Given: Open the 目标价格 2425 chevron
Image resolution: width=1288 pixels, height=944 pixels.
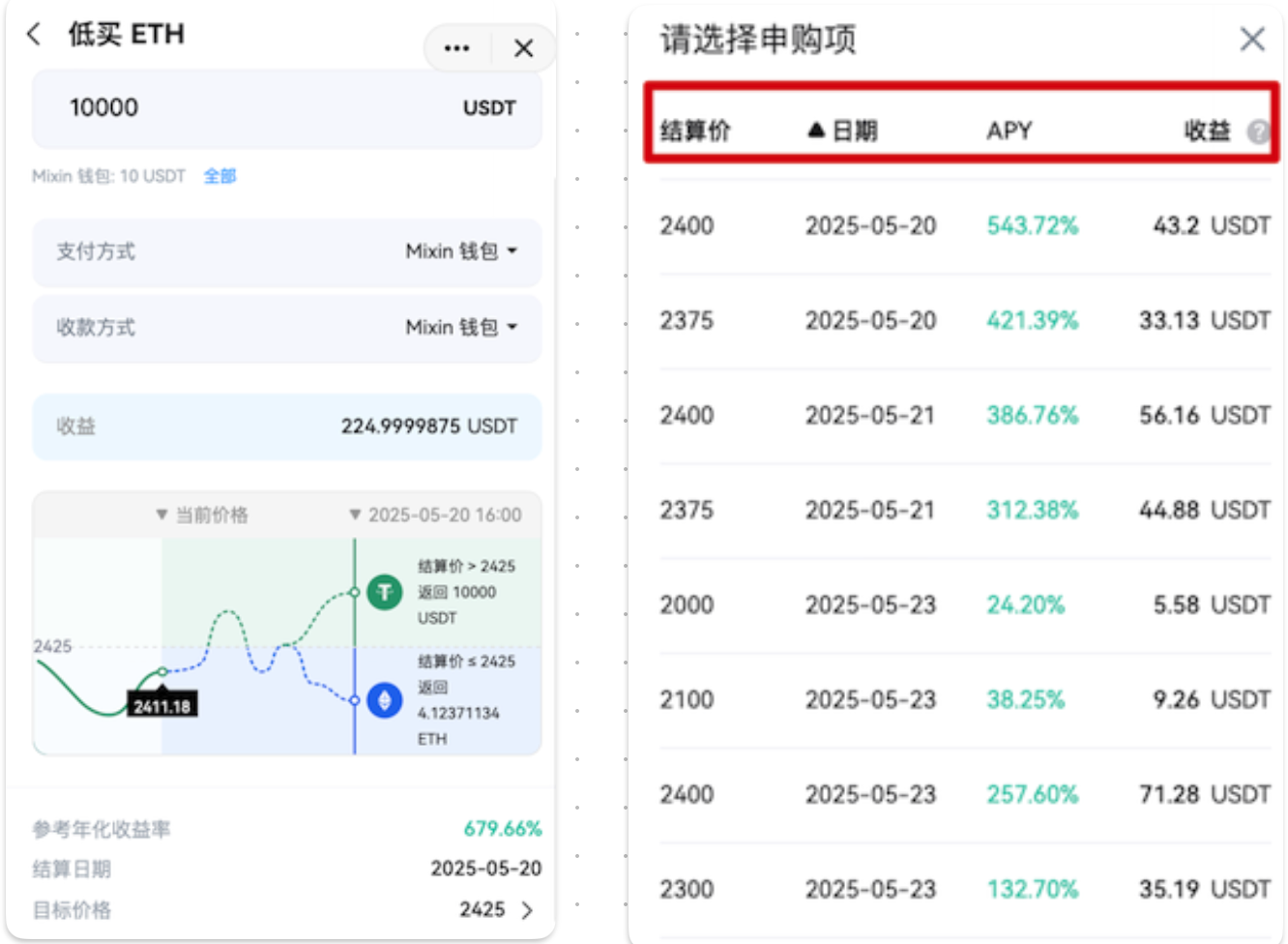Looking at the screenshot, I should 528,910.
